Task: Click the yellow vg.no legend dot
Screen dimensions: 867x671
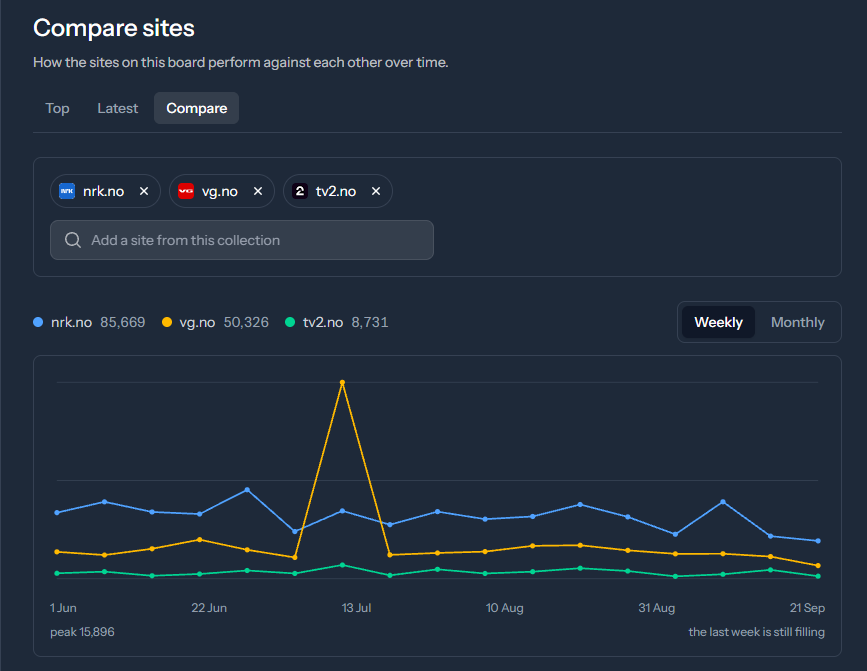Action: click(x=166, y=322)
